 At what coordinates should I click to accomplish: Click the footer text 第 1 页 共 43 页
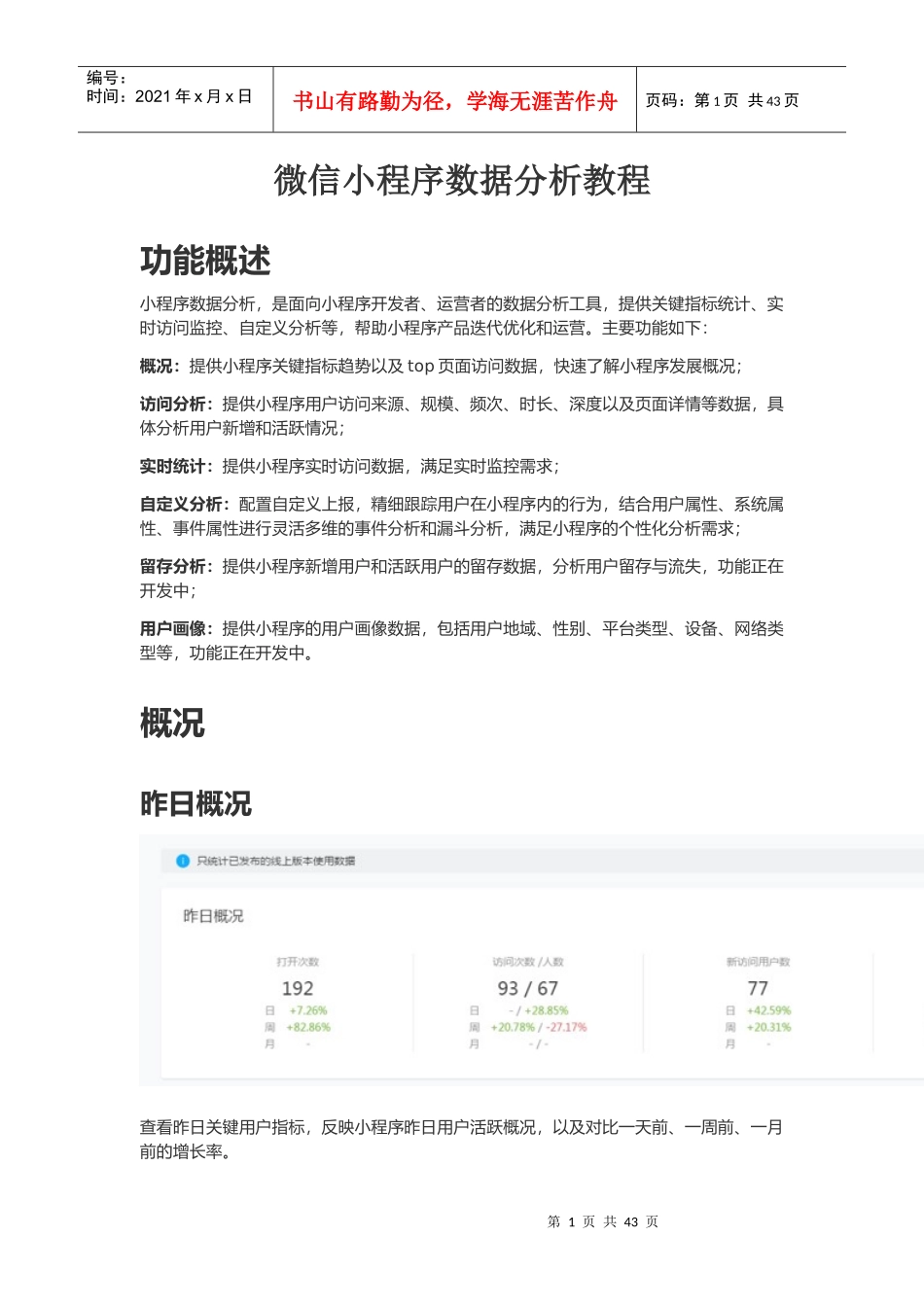tap(603, 1222)
